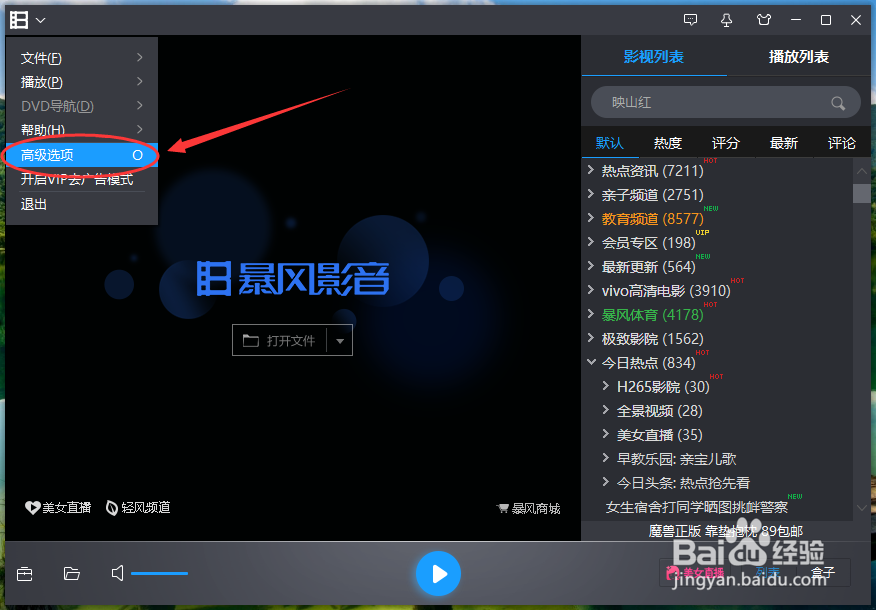Click the 打开文件 button
Screen dimensions: 876x610
(279, 340)
